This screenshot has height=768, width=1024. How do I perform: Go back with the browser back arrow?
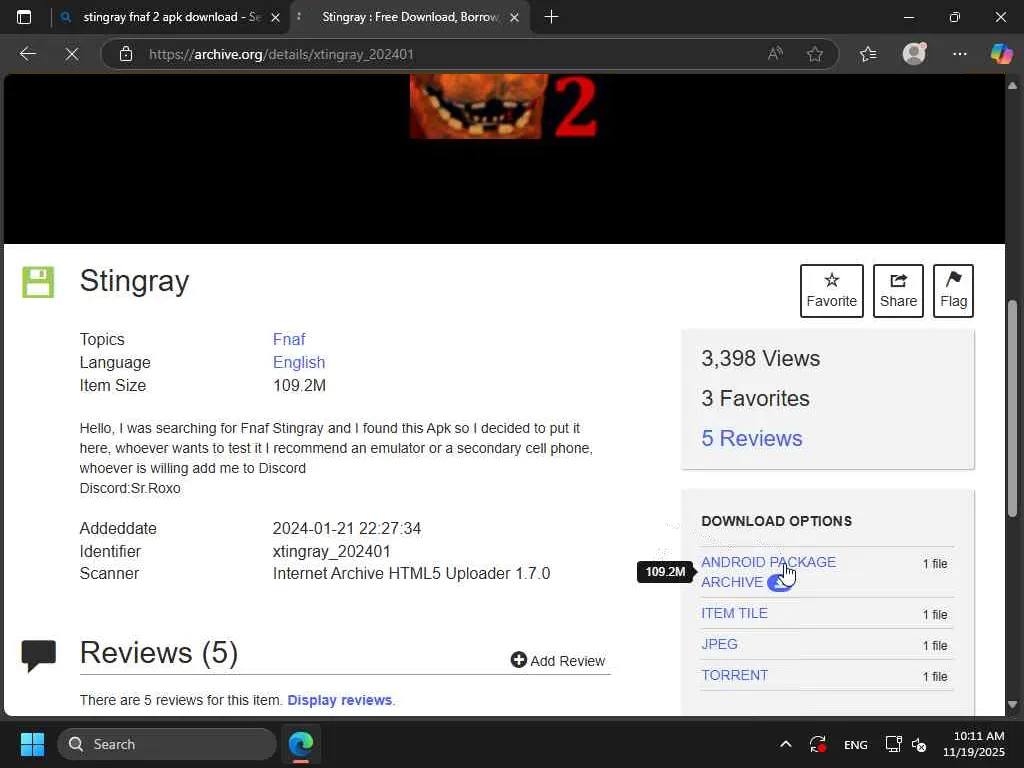click(x=27, y=54)
